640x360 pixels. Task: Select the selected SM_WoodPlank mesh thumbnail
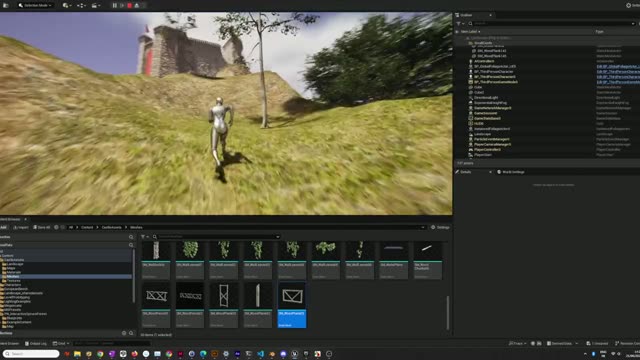coord(292,305)
